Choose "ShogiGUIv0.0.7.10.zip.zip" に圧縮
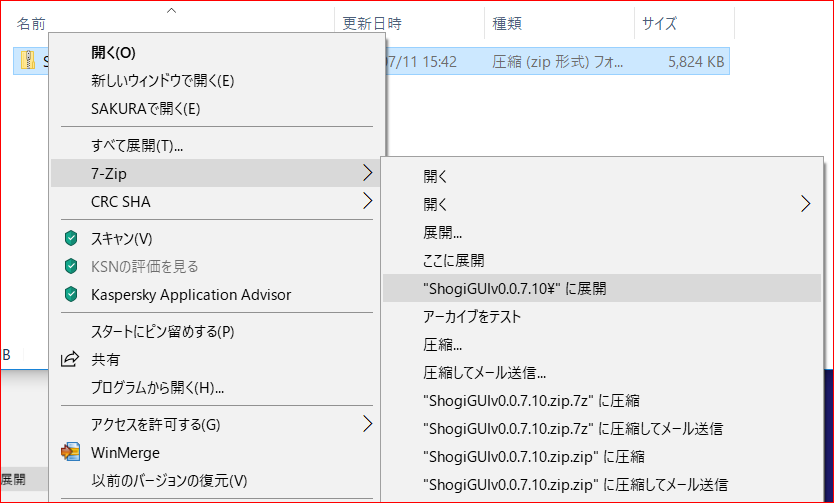Image resolution: width=834 pixels, height=503 pixels. 602,457
